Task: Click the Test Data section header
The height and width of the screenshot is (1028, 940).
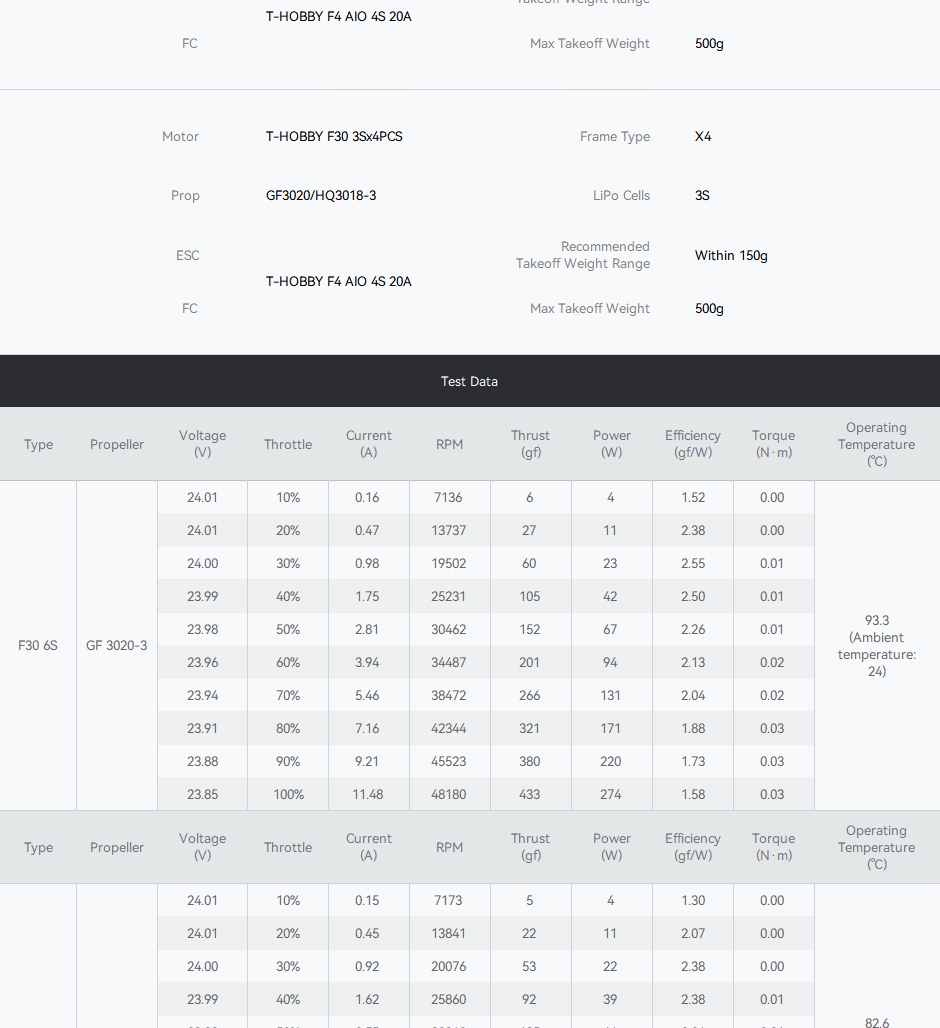Action: point(469,381)
